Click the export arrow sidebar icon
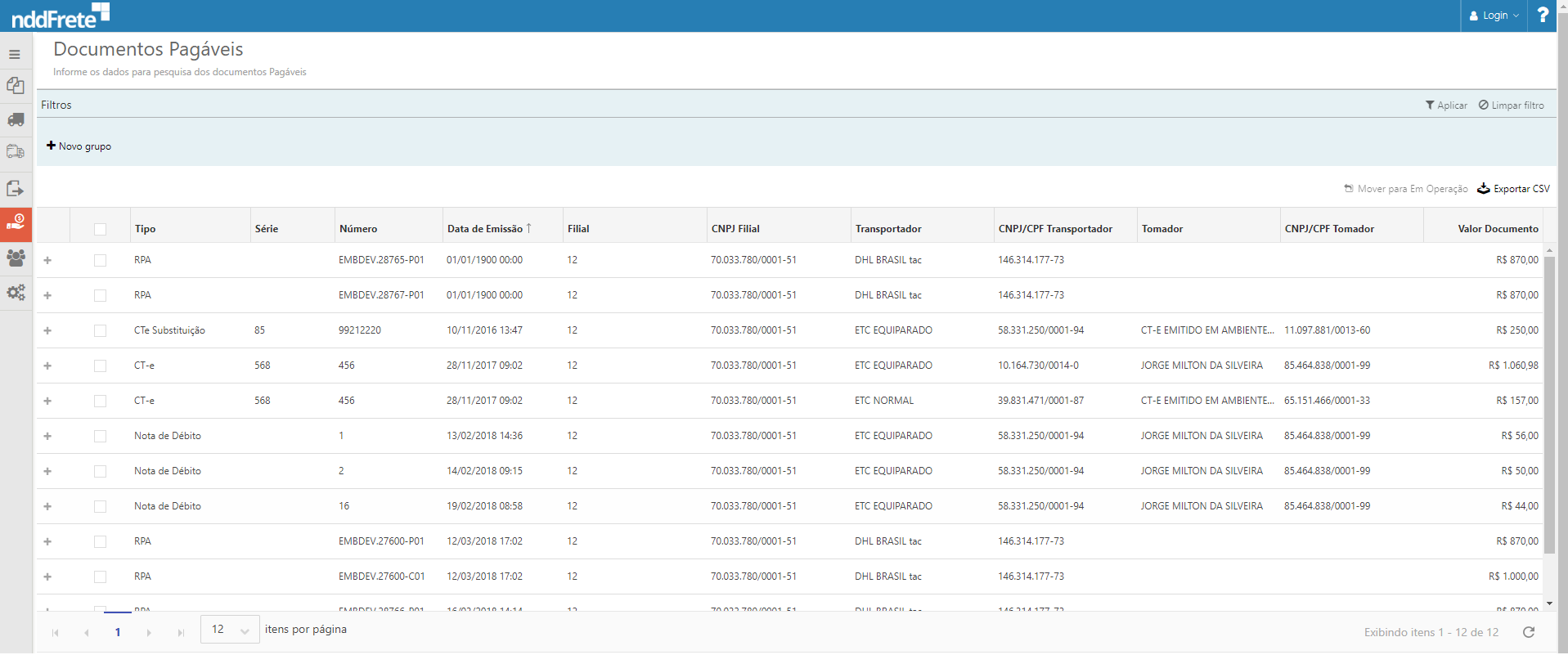The height and width of the screenshot is (655, 1568). pos(16,189)
